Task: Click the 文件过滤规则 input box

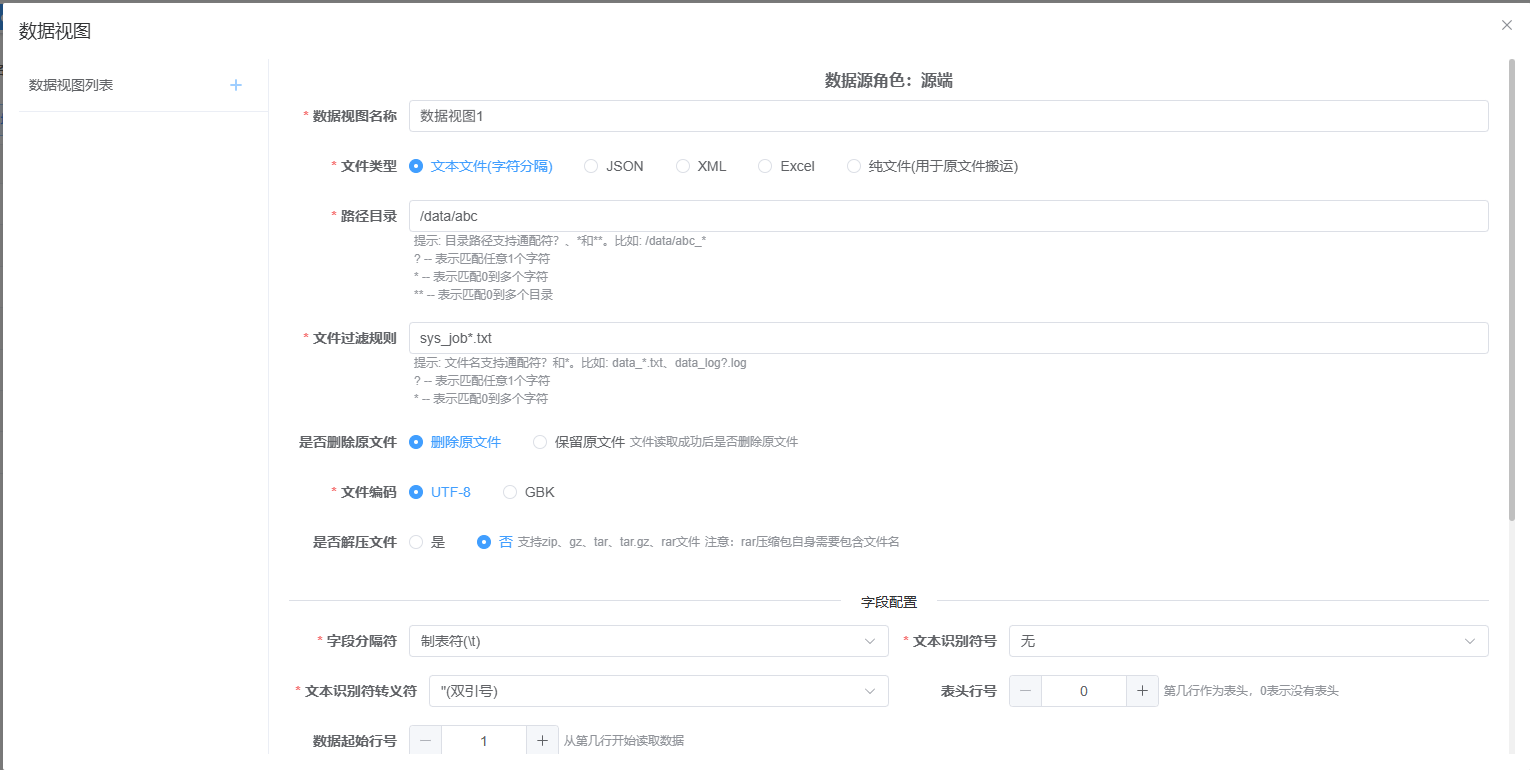Action: pyautogui.click(x=948, y=338)
